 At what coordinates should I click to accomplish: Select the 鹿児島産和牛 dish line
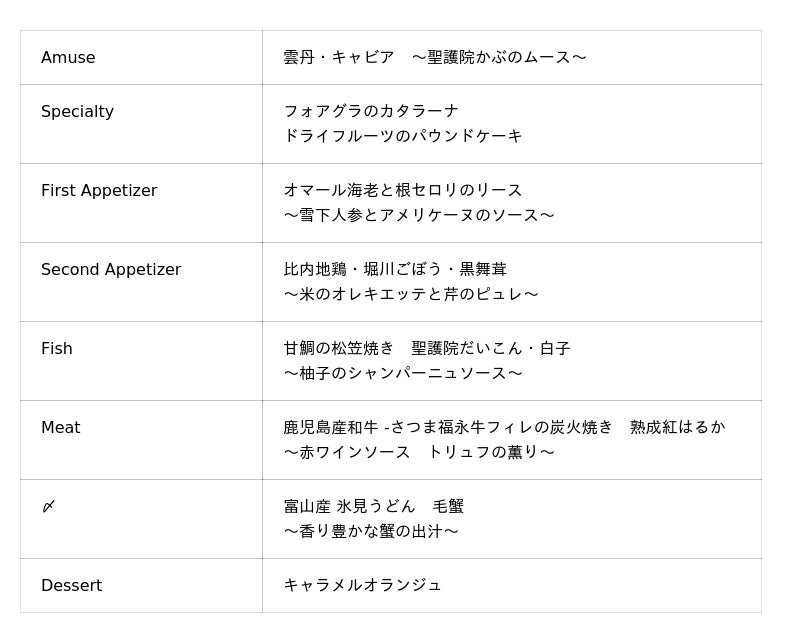504,427
